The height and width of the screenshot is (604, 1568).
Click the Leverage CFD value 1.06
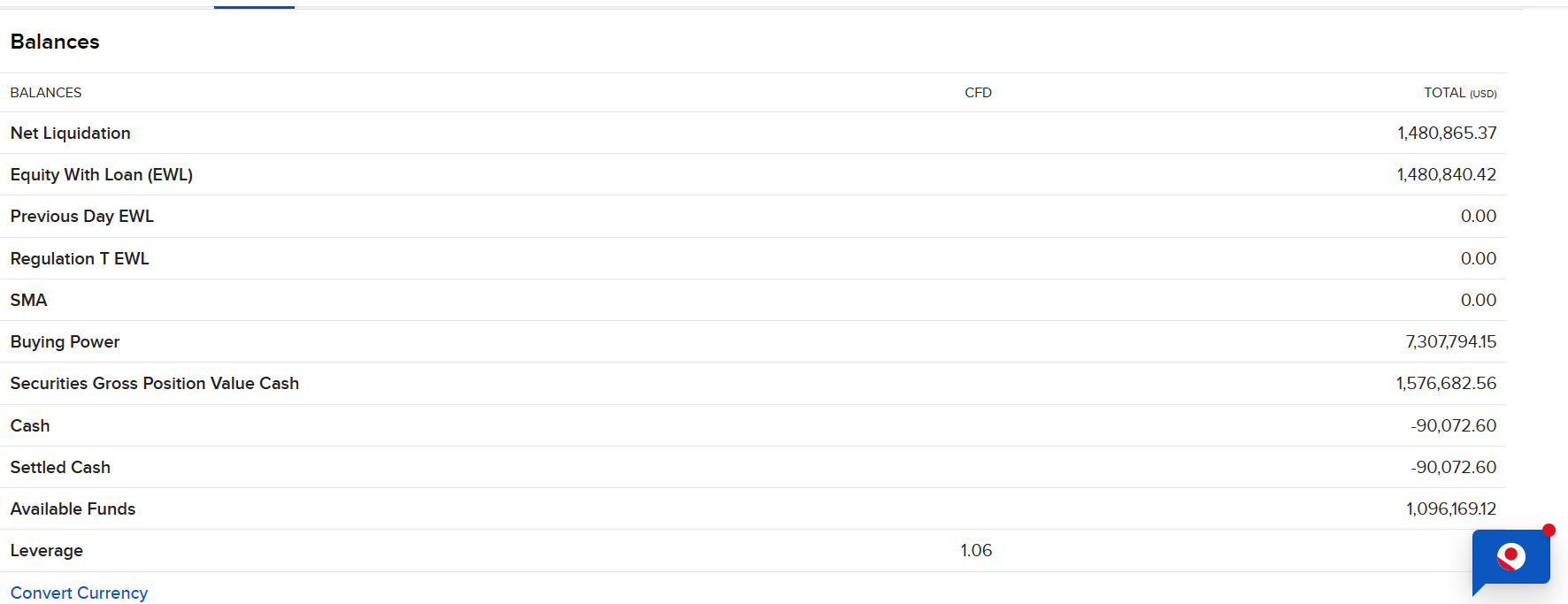tap(976, 551)
